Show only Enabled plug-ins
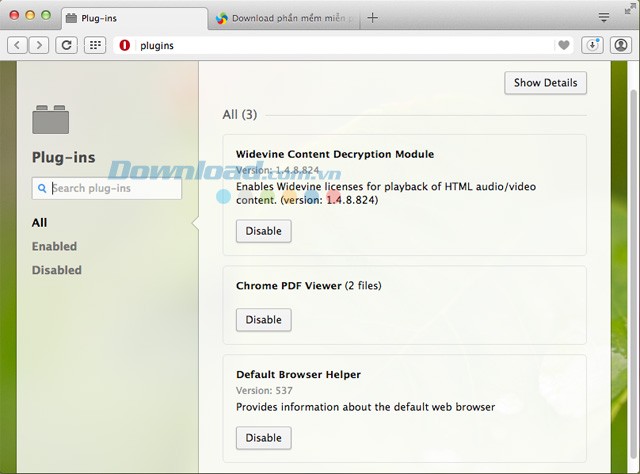This screenshot has height=474, width=640. (54, 246)
